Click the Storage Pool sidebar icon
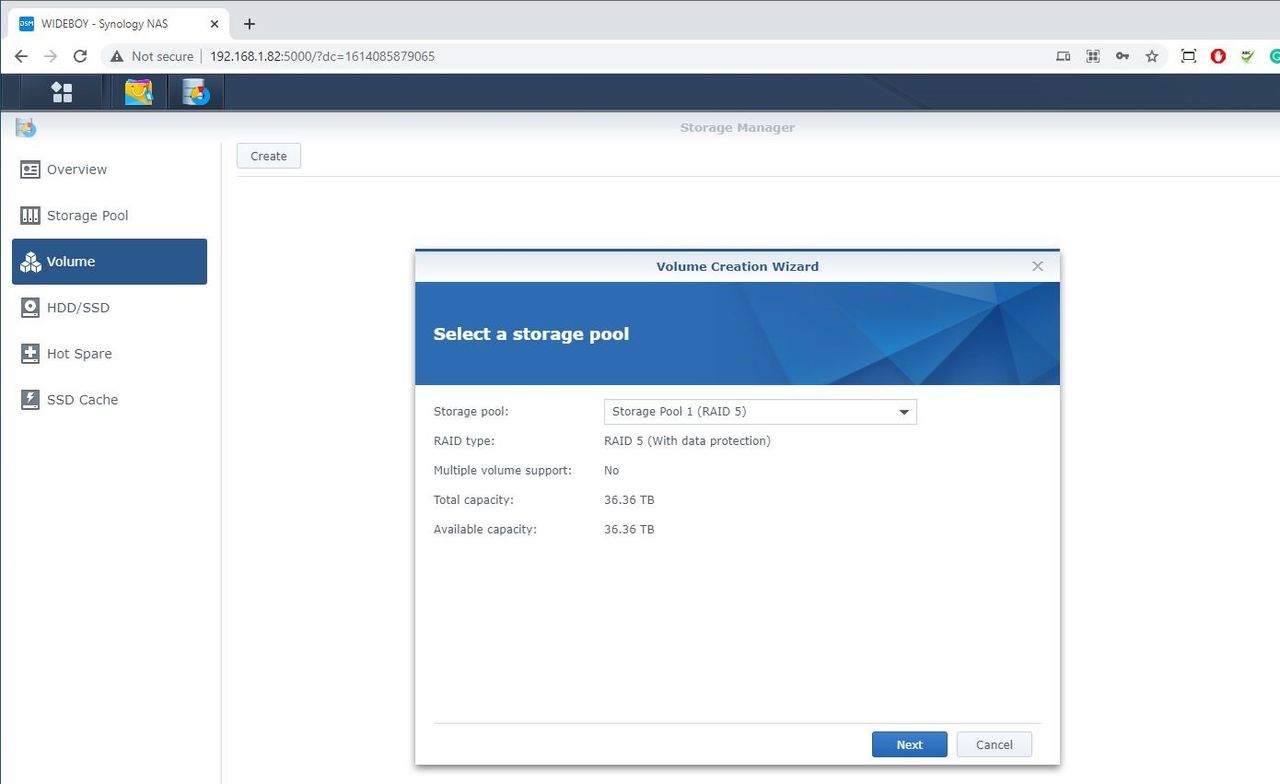 (30, 215)
